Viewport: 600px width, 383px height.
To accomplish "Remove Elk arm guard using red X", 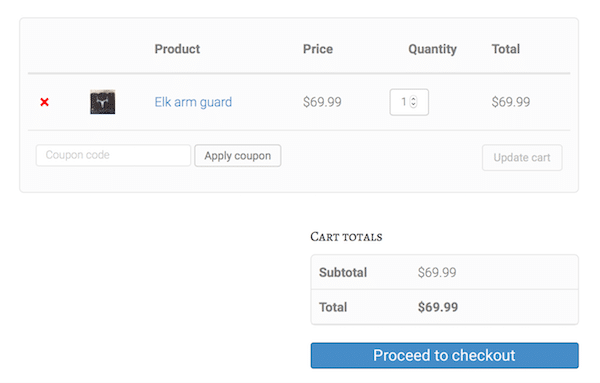I will pyautogui.click(x=44, y=102).
